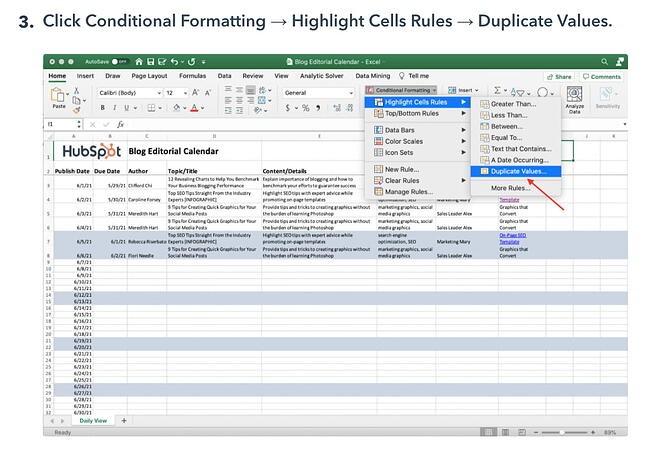The image size is (649, 449).
Task: Open the Borders dropdown arrow
Action: coord(160,108)
